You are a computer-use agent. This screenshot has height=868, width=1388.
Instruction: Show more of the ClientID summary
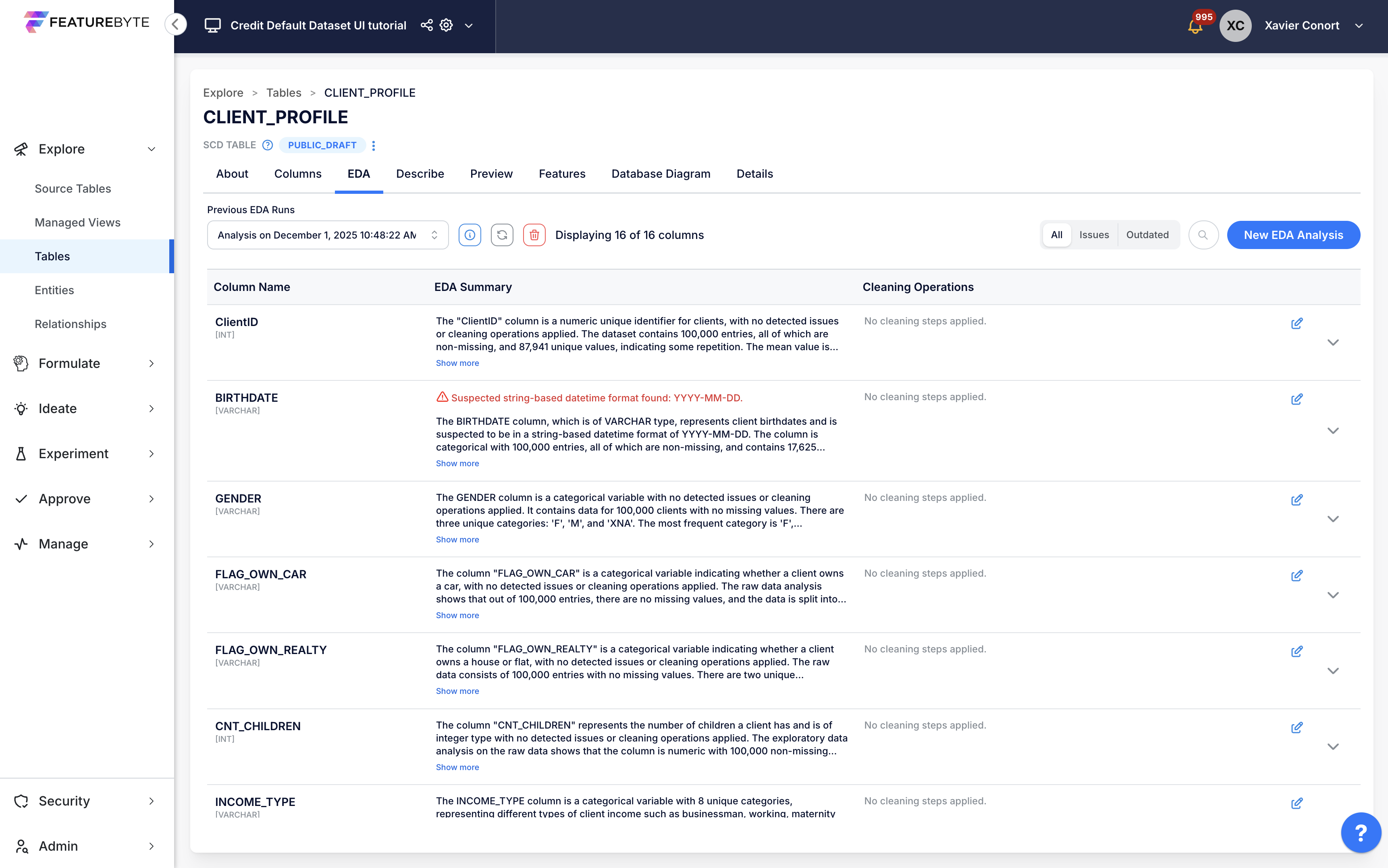coord(457,363)
